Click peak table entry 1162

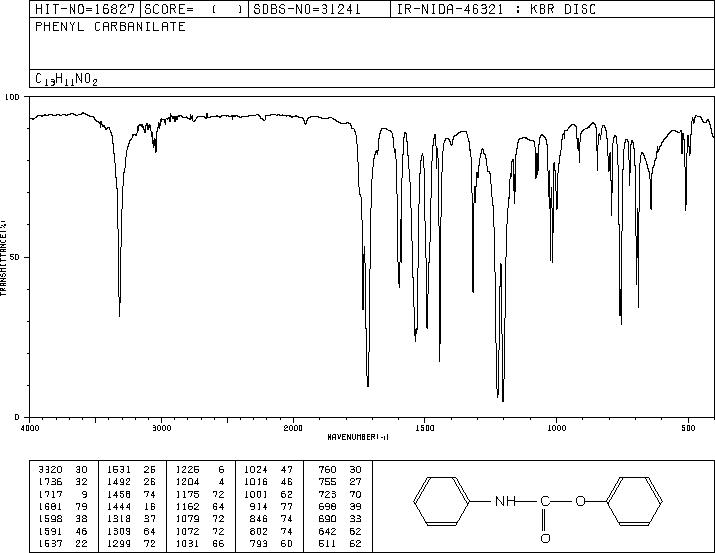pyautogui.click(x=188, y=506)
